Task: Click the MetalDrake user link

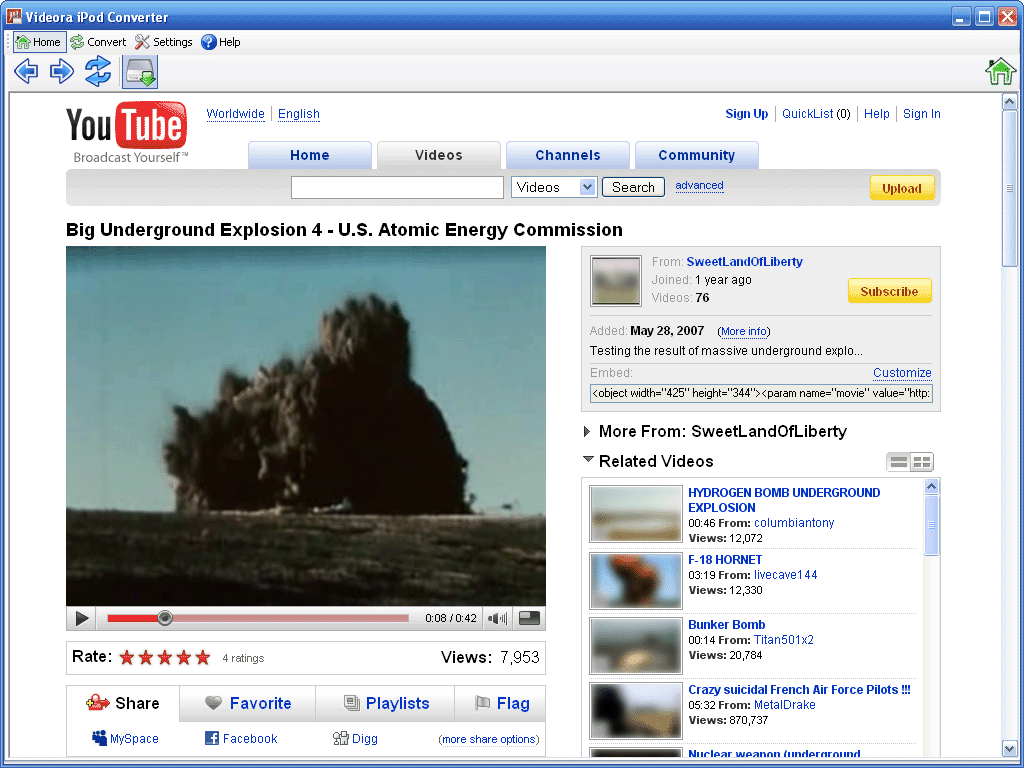Action: tap(784, 705)
